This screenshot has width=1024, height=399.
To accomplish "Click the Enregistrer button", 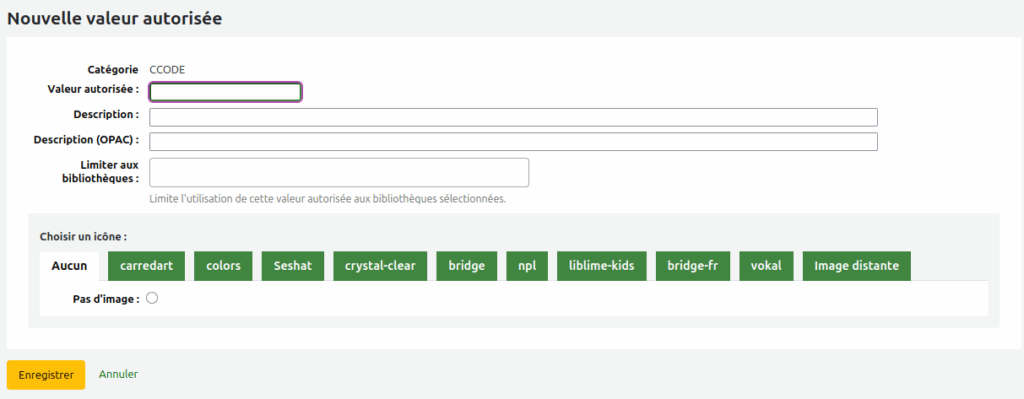I will tap(46, 375).
